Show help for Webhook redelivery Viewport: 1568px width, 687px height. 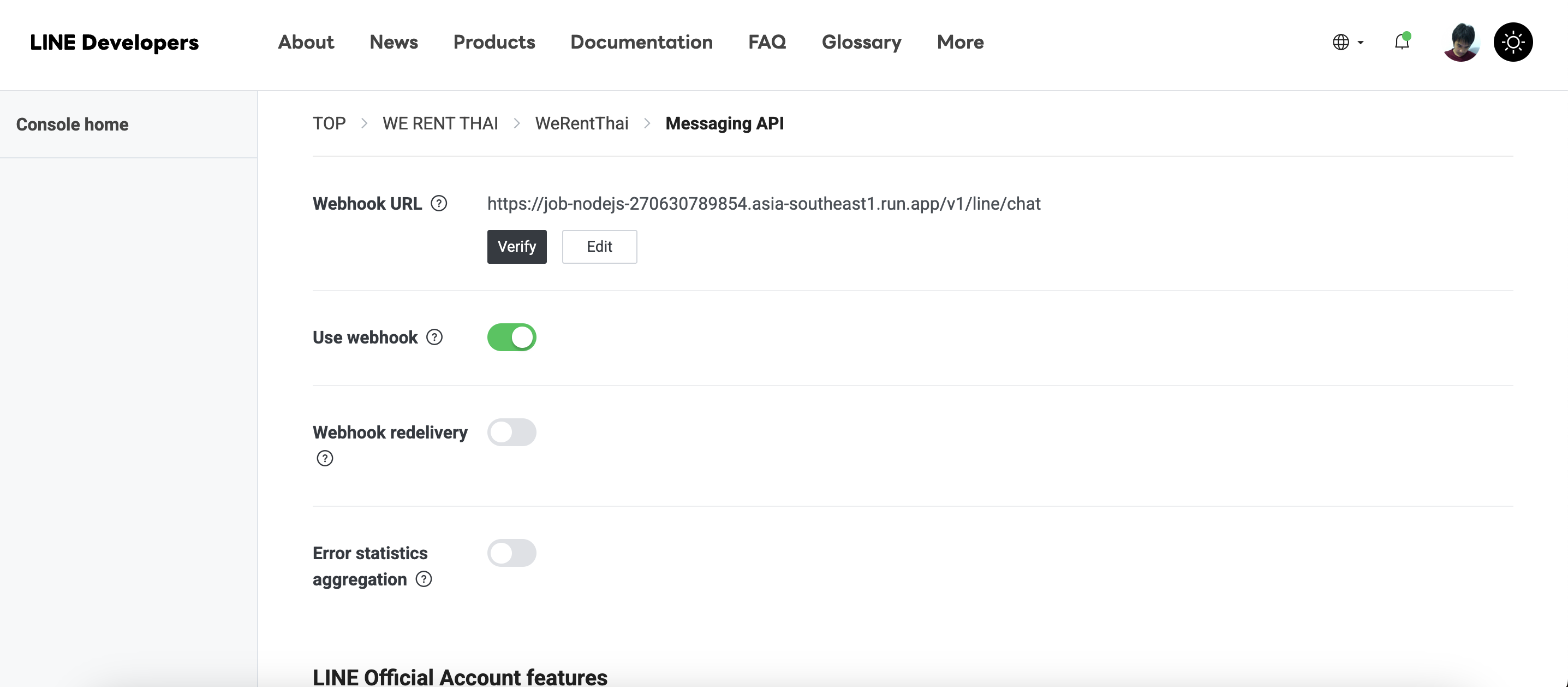coord(325,458)
